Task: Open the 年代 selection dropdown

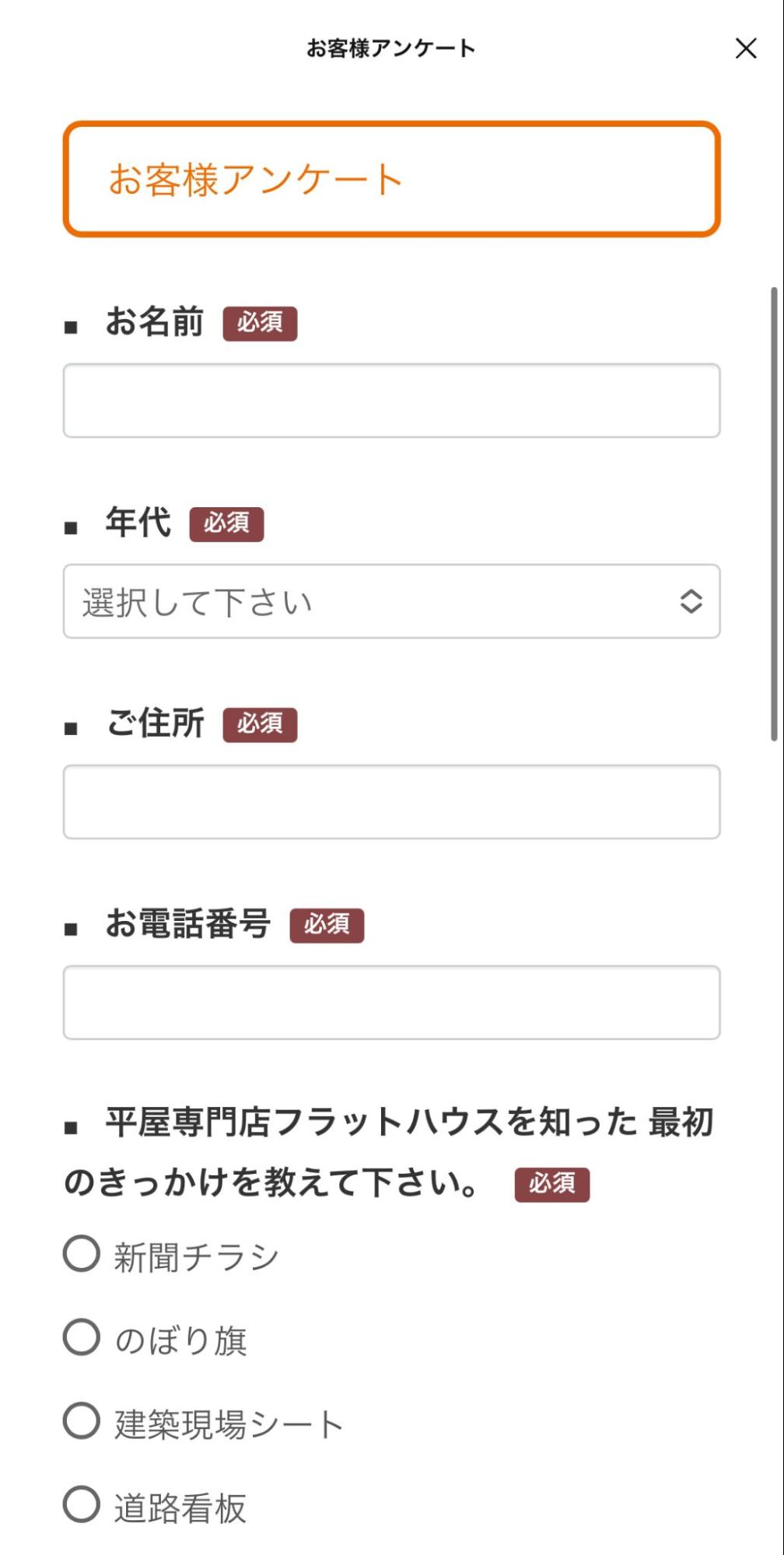Action: coord(391,602)
